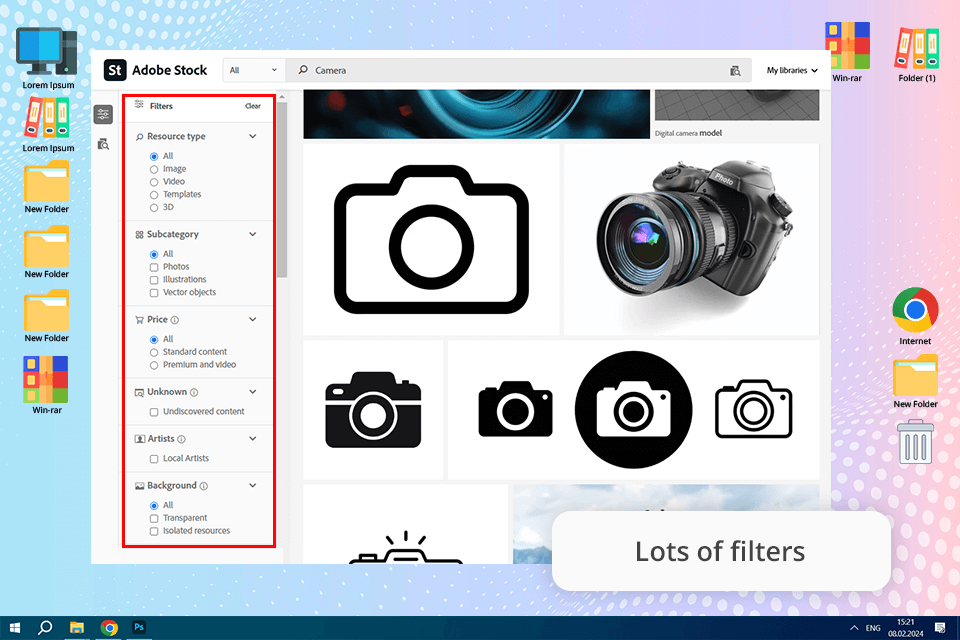Select Premium and video radio

[154, 366]
